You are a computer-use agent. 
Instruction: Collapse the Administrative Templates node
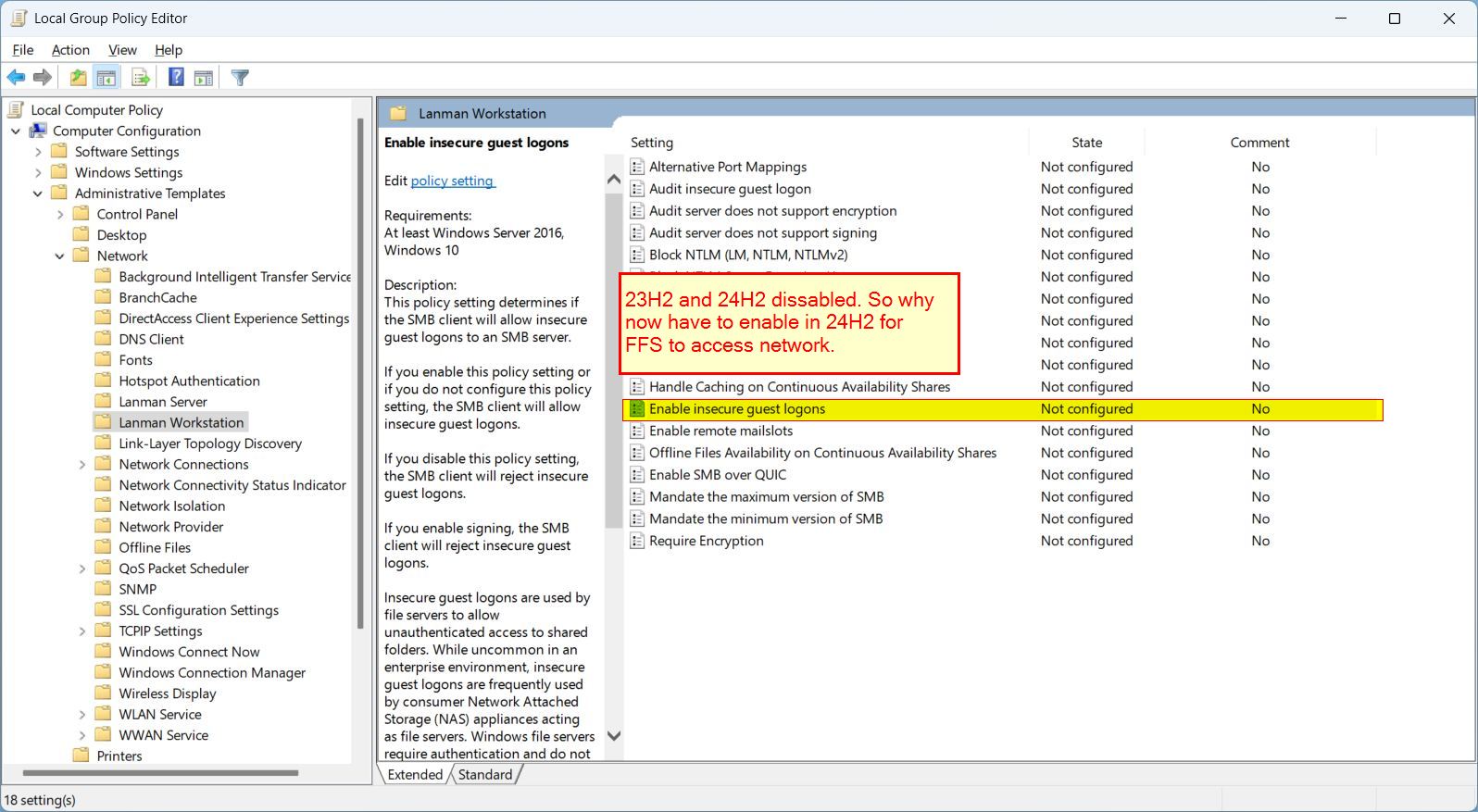(x=38, y=194)
